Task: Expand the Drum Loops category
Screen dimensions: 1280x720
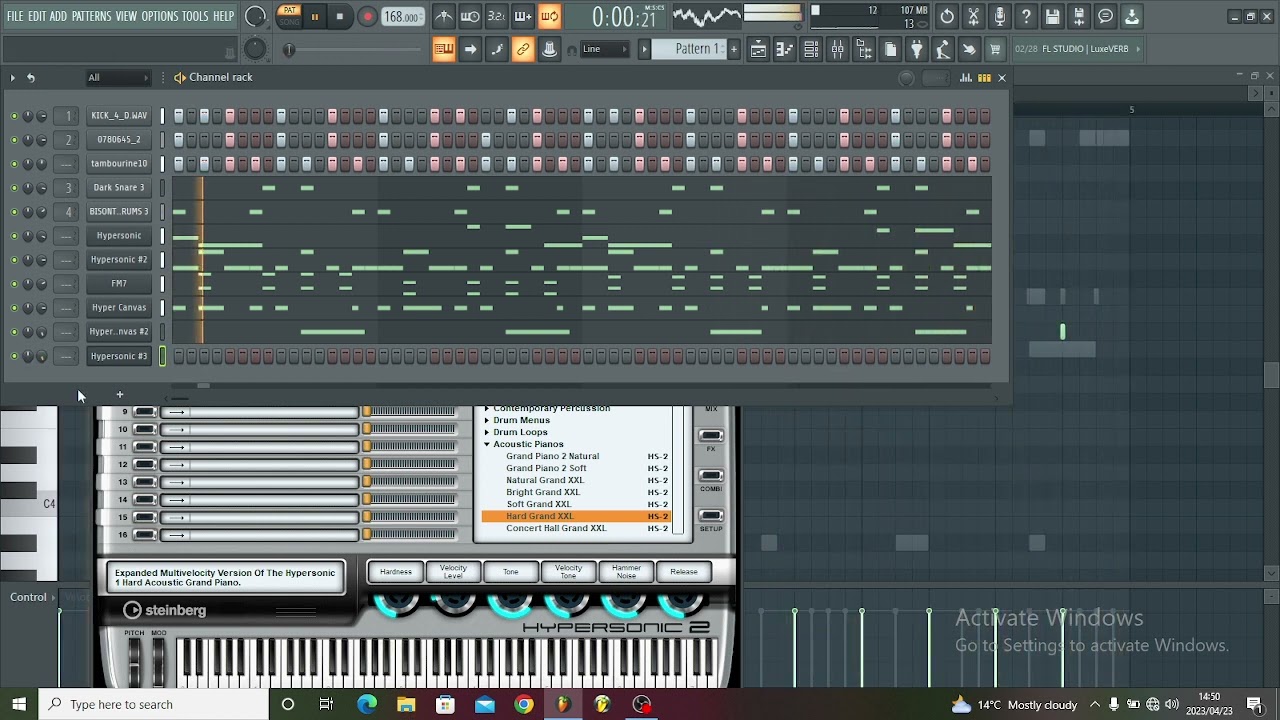Action: coord(487,432)
